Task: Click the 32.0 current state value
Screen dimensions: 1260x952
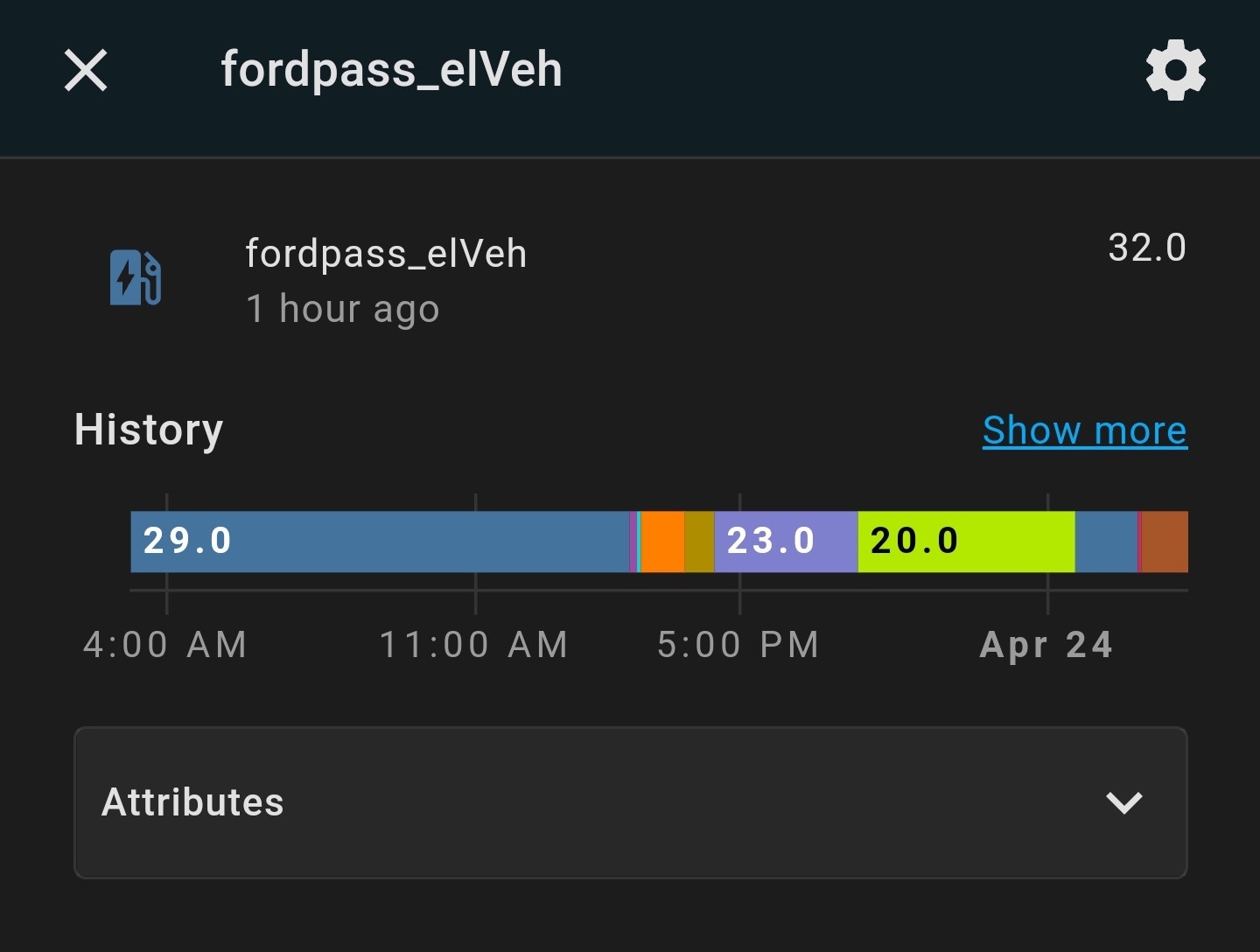Action: [1147, 248]
